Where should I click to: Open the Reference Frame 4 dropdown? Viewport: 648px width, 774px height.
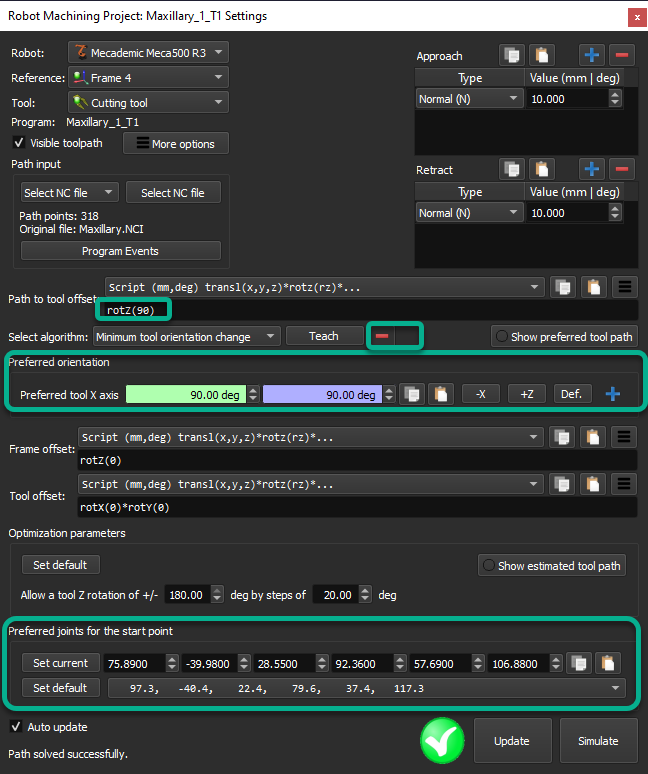pyautogui.click(x=148, y=77)
